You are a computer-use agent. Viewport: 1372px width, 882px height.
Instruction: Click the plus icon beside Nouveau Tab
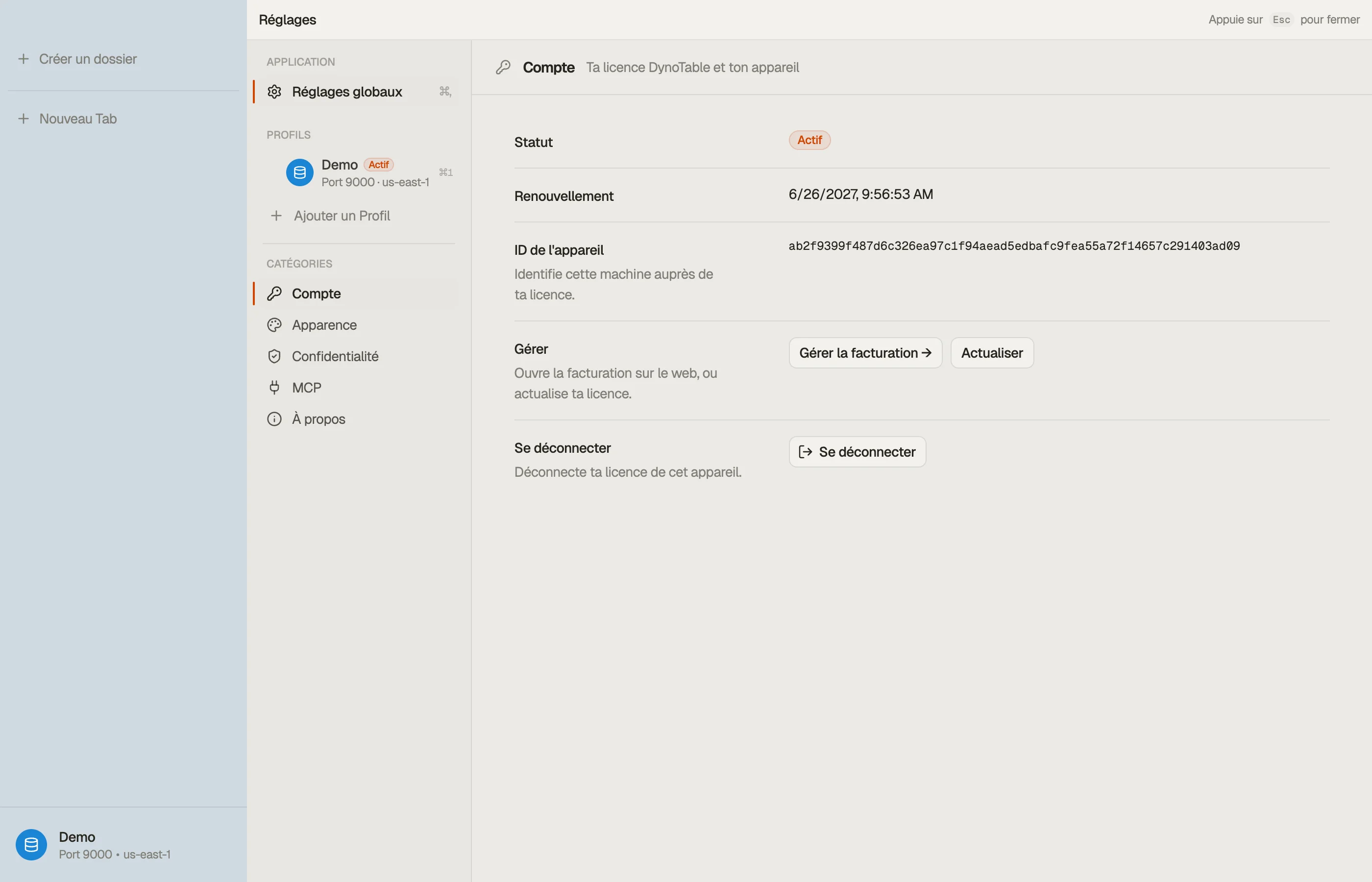[24, 119]
